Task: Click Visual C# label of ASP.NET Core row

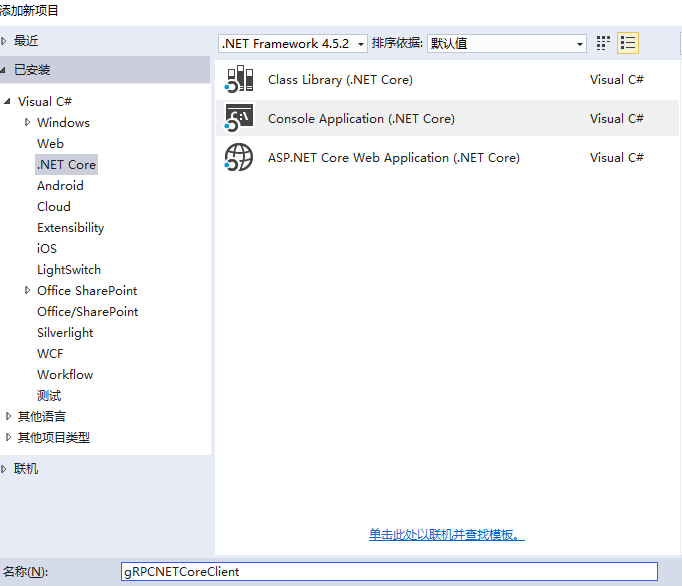Action: (x=616, y=157)
